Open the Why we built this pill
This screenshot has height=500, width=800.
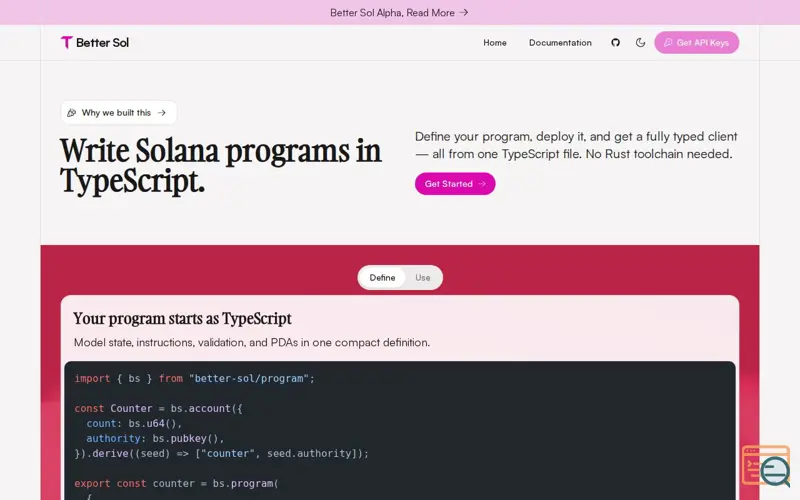point(119,112)
